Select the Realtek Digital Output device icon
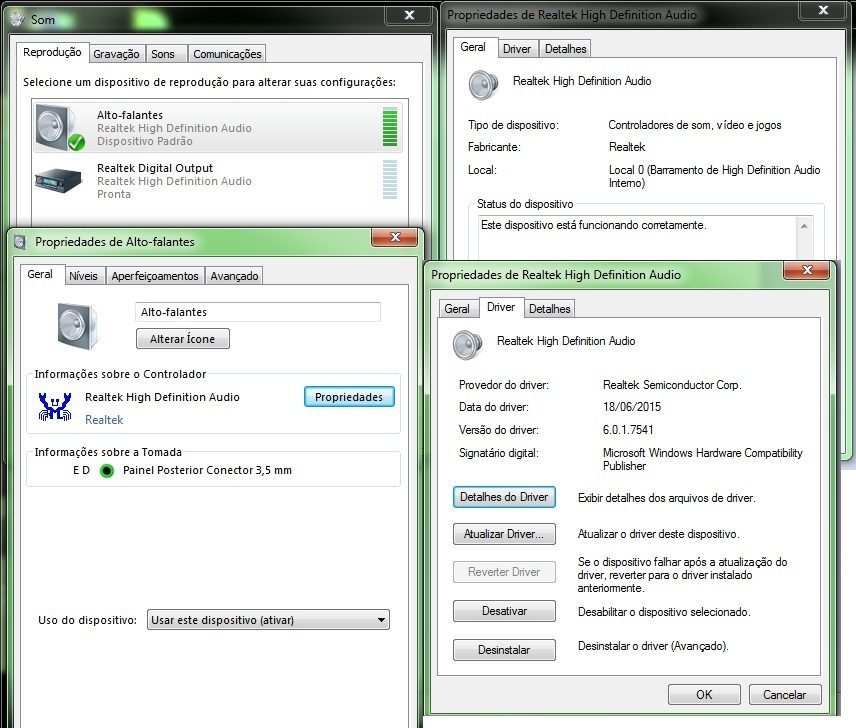 pos(58,180)
